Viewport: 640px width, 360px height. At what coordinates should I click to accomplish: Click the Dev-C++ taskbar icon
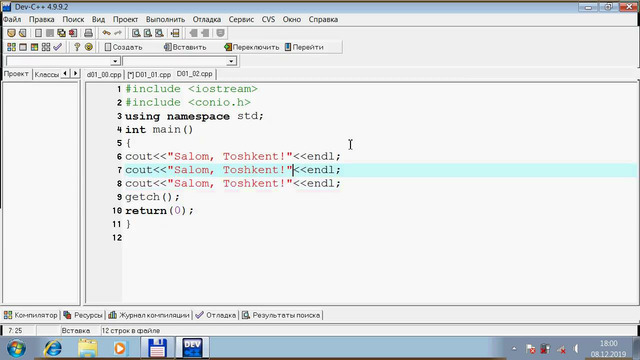pos(192,348)
